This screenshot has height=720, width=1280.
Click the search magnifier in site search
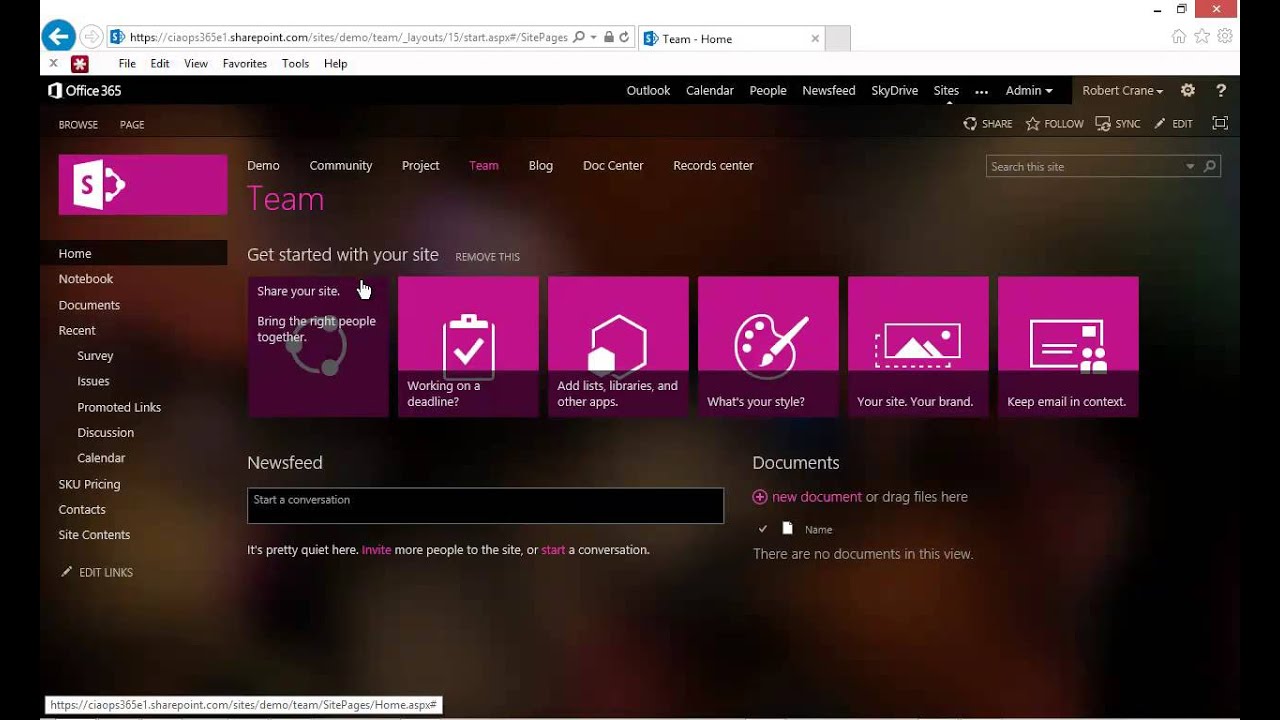1210,166
